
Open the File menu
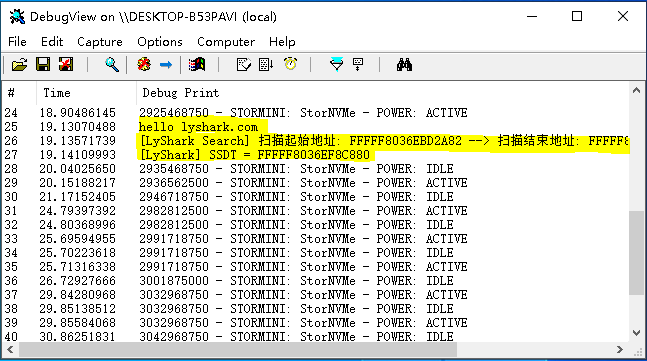point(17,42)
